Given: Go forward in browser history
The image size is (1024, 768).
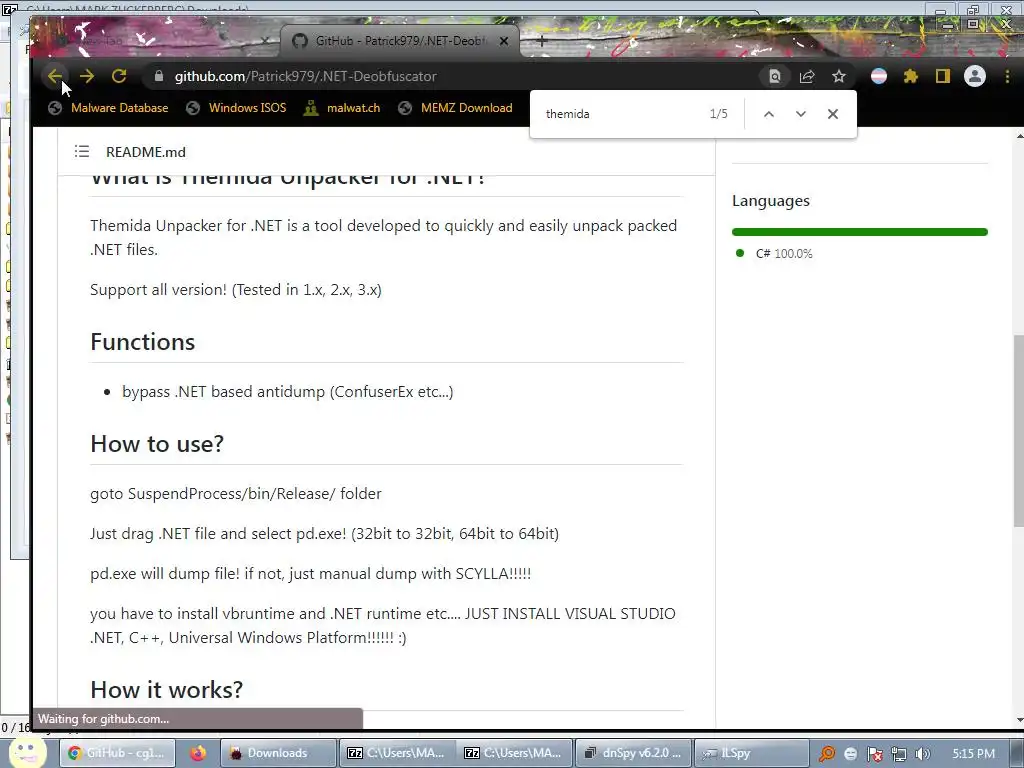Looking at the screenshot, I should pyautogui.click(x=86, y=76).
